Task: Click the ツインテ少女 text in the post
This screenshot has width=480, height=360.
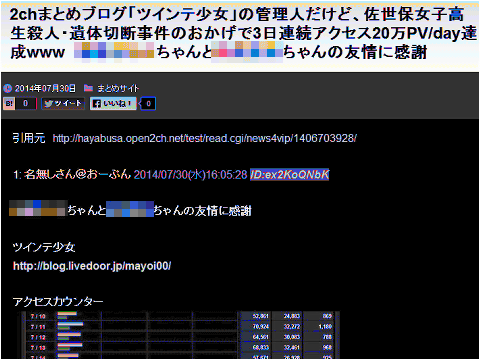Action: [x=44, y=247]
